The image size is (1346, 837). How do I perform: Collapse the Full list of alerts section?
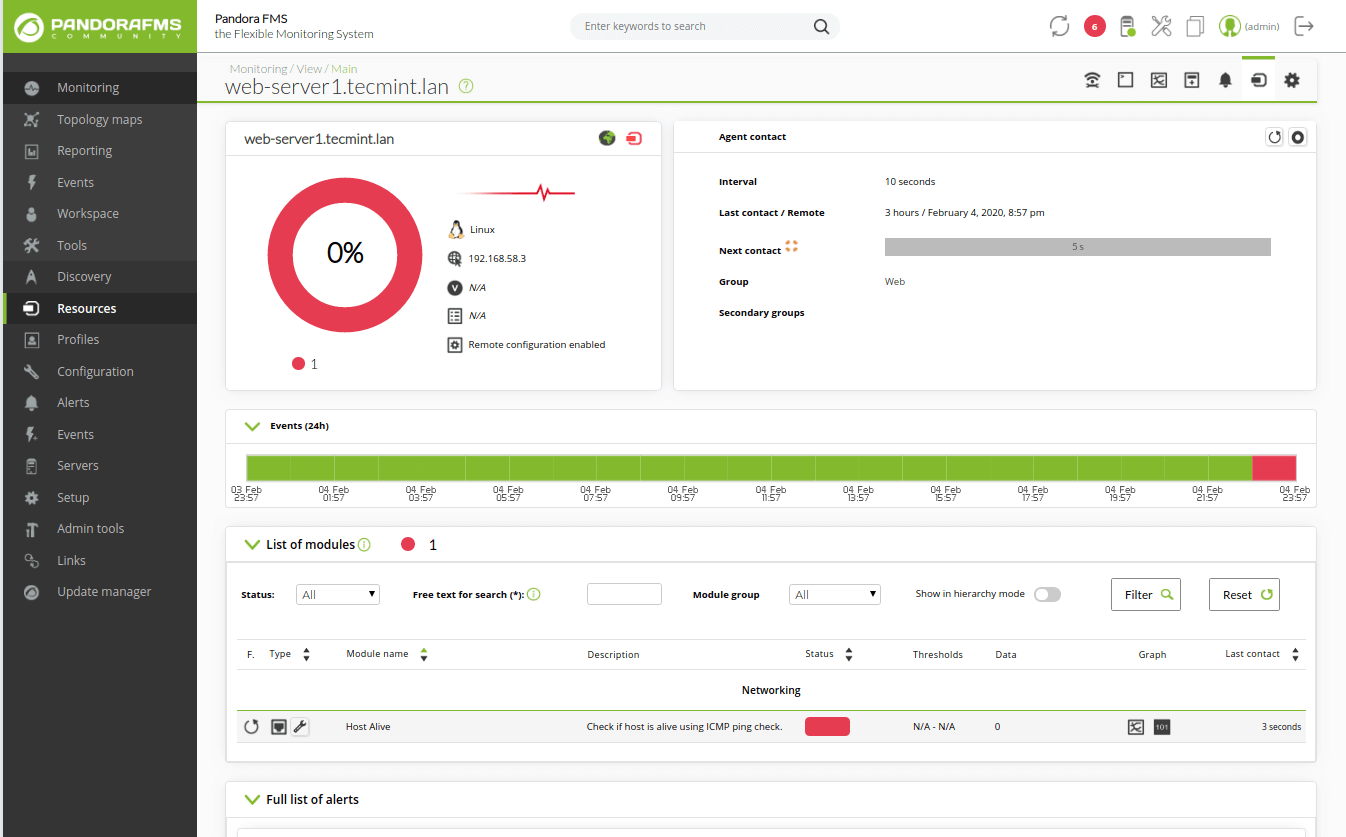(x=252, y=800)
